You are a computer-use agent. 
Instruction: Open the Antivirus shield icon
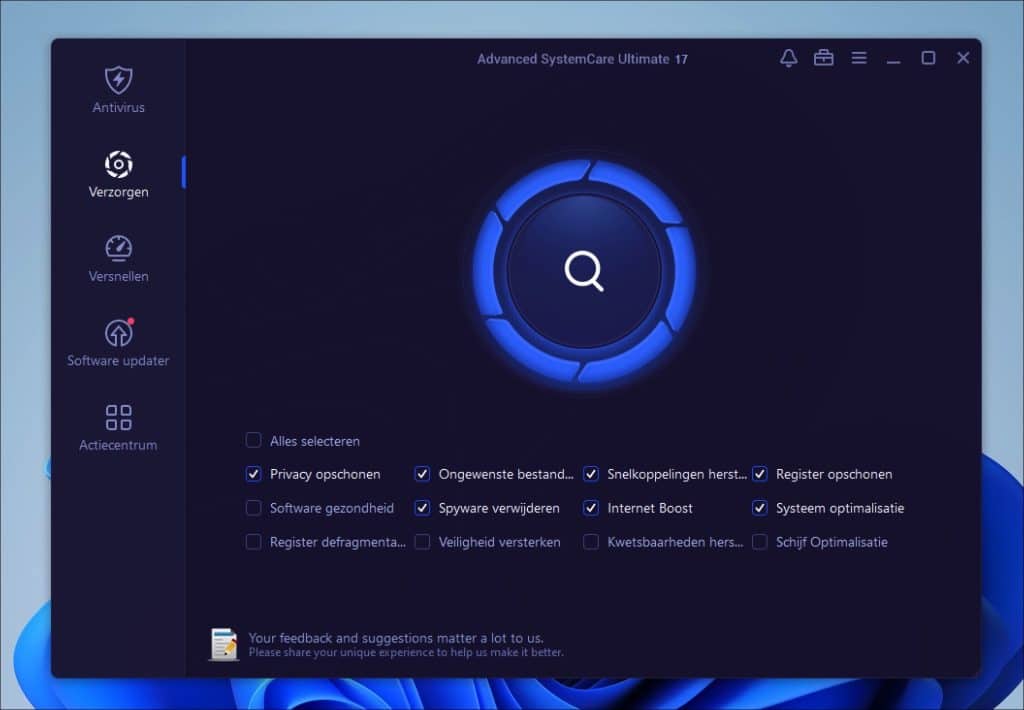click(x=118, y=80)
